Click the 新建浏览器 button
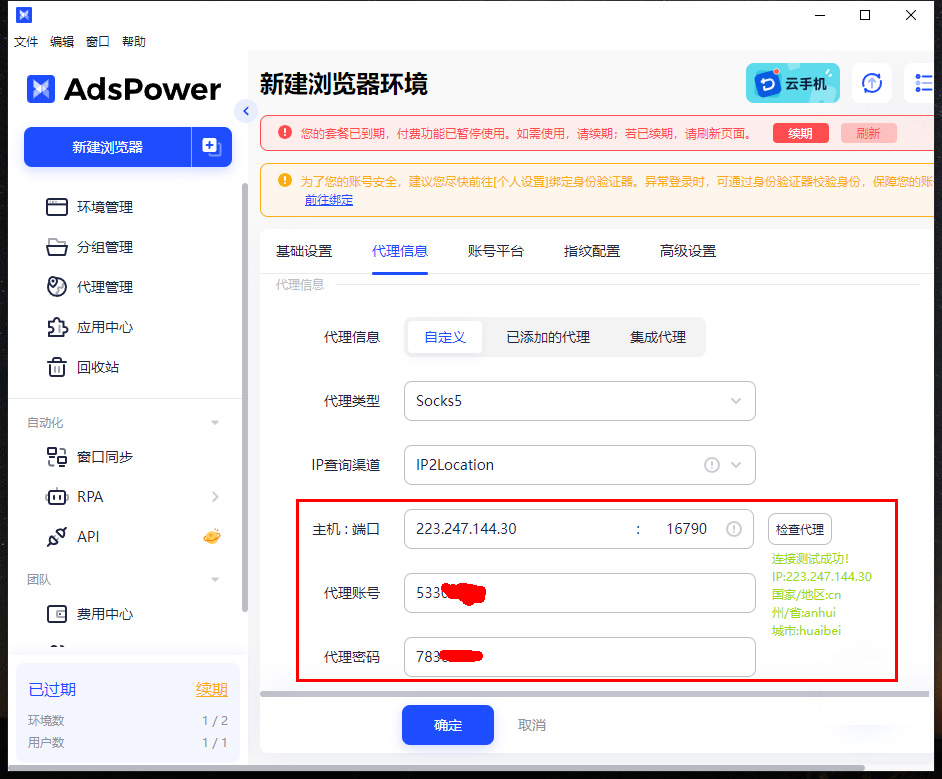 (108, 147)
